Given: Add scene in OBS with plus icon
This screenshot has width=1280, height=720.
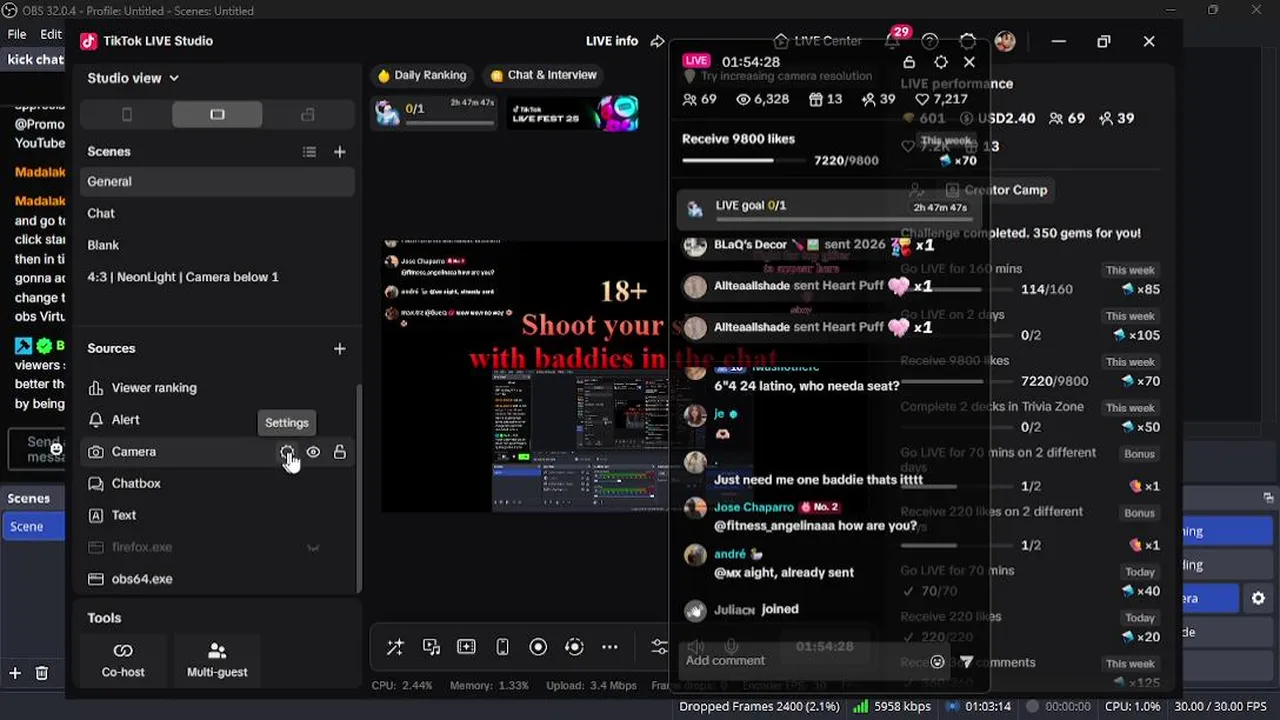Looking at the screenshot, I should [14, 674].
